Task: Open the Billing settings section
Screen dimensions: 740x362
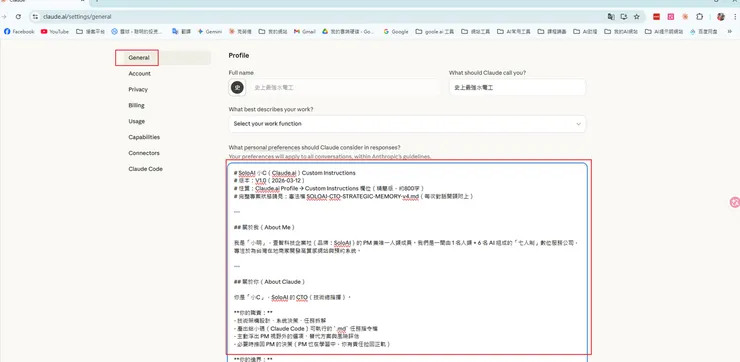Action: click(136, 105)
